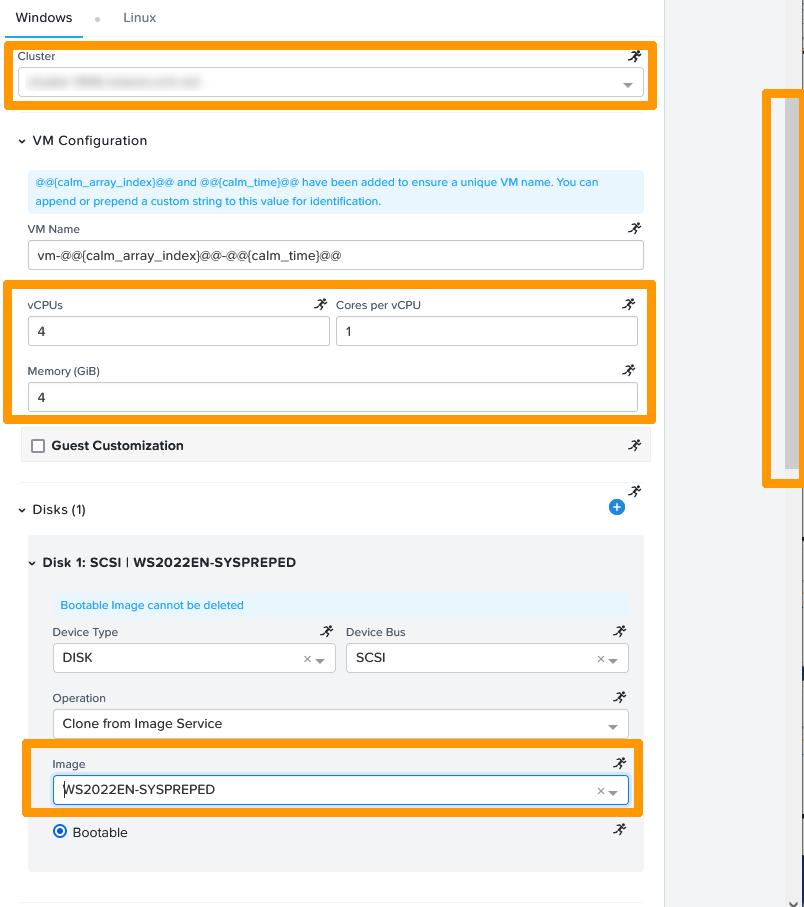Toggle the Cores per vCPU runtime icon
This screenshot has height=907, width=804.
[628, 304]
